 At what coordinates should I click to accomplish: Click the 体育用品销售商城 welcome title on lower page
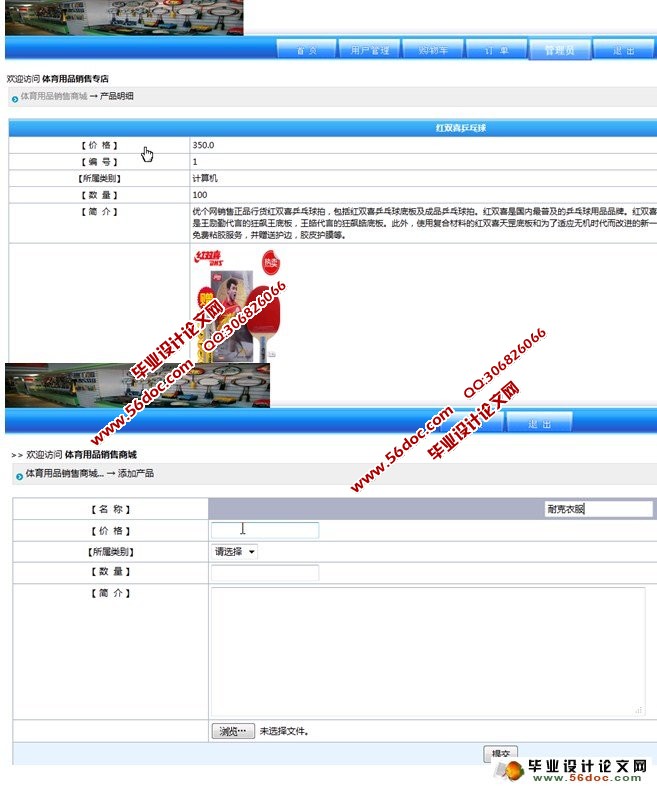101,455
